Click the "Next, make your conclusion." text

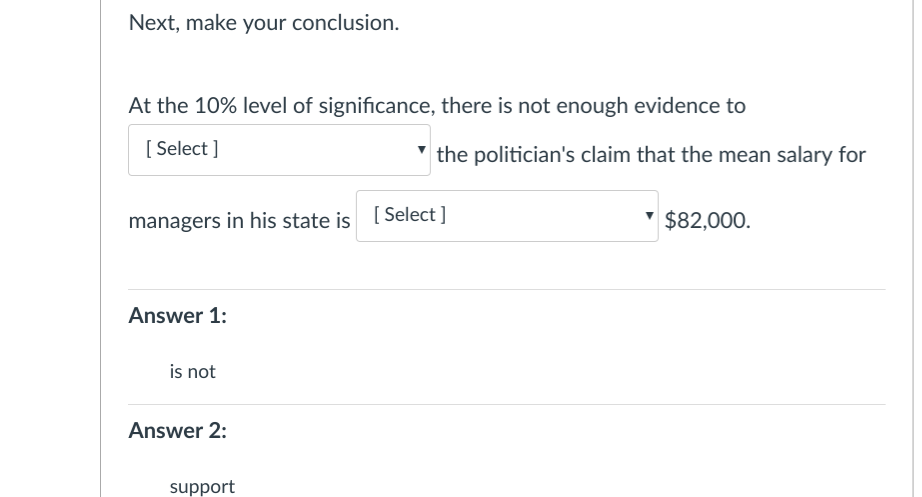pyautogui.click(x=263, y=23)
